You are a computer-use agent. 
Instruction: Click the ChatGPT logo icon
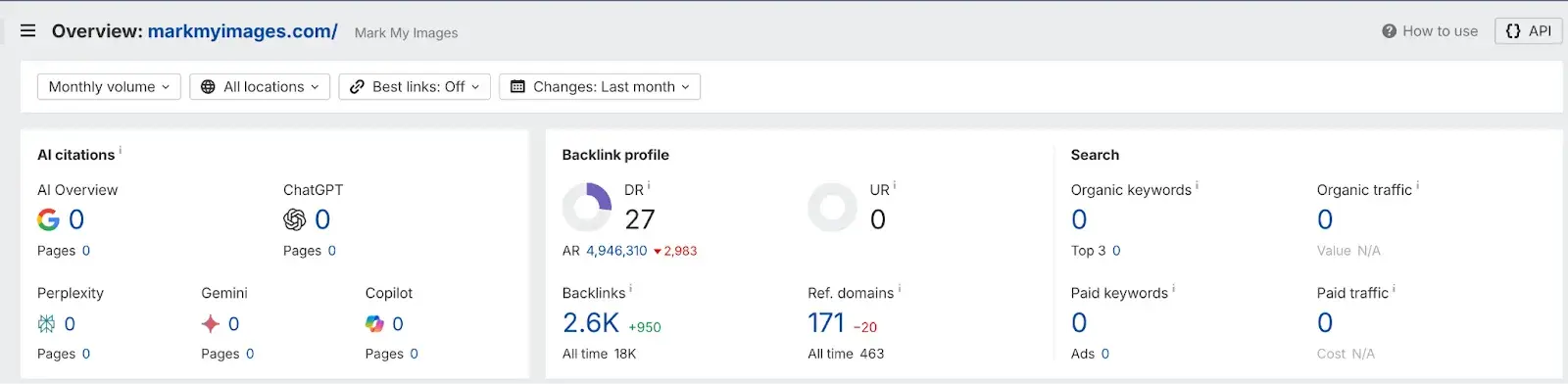(294, 219)
